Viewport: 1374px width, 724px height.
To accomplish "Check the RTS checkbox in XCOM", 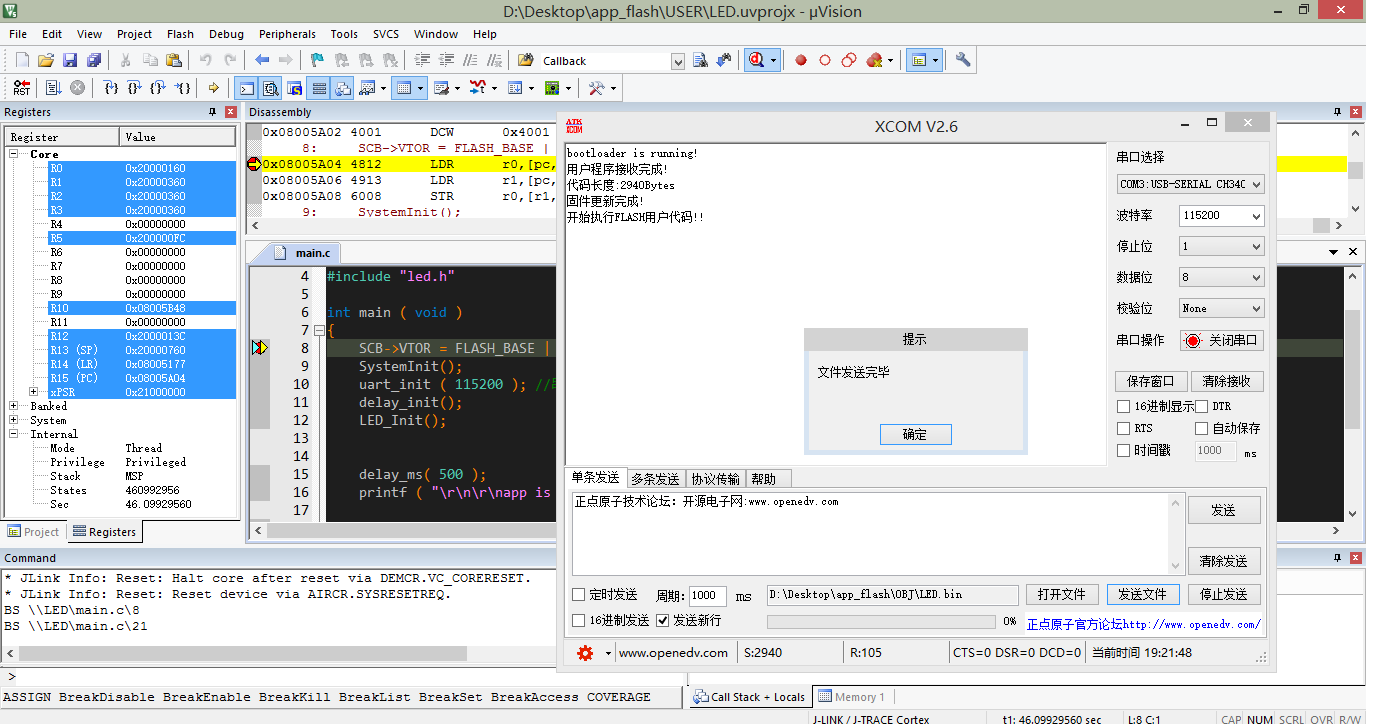I will coord(1124,429).
